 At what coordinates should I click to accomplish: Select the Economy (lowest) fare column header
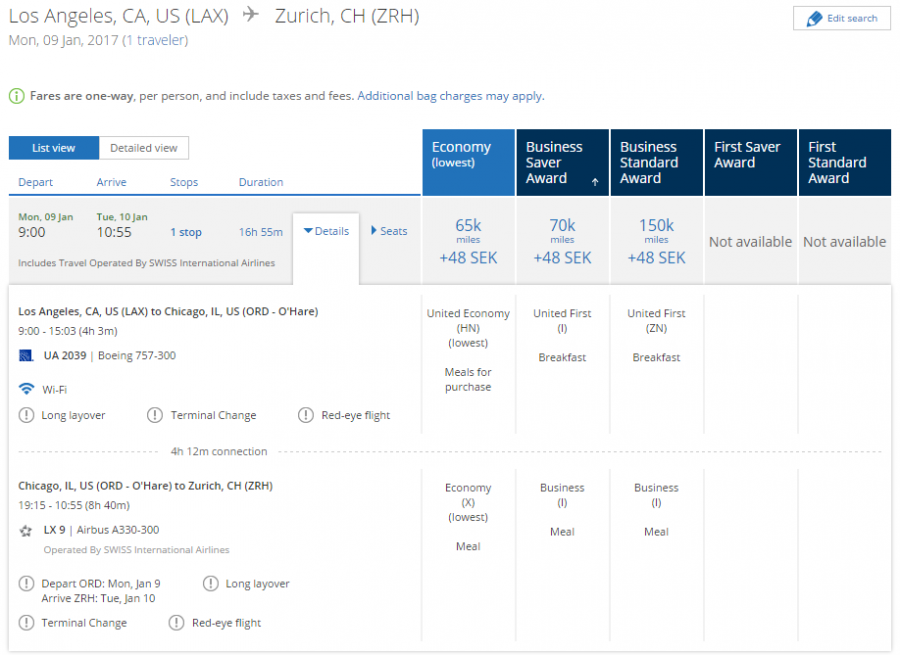468,162
